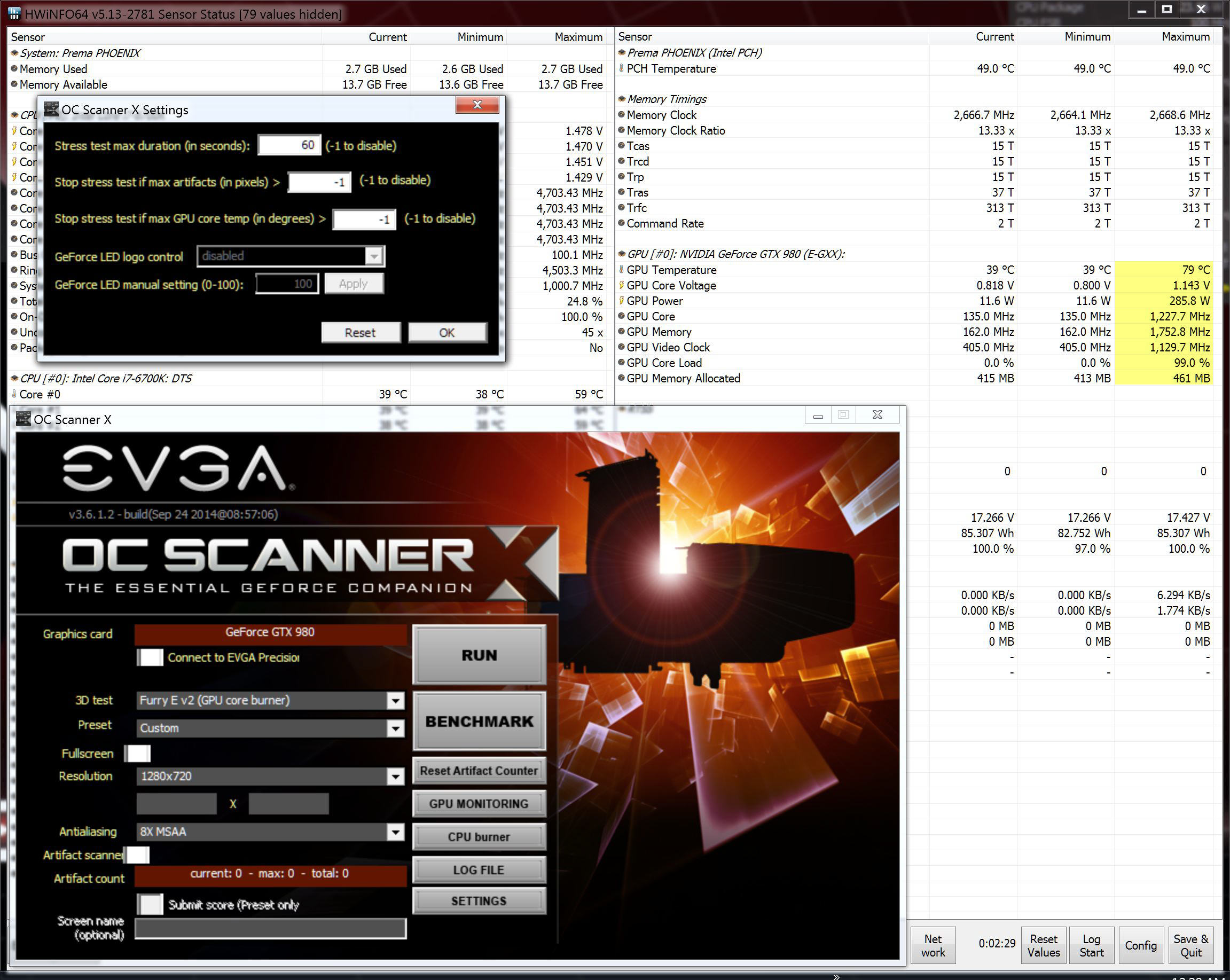Open OC Scanner X SETTINGS
This screenshot has height=980, width=1230.
pyautogui.click(x=479, y=901)
